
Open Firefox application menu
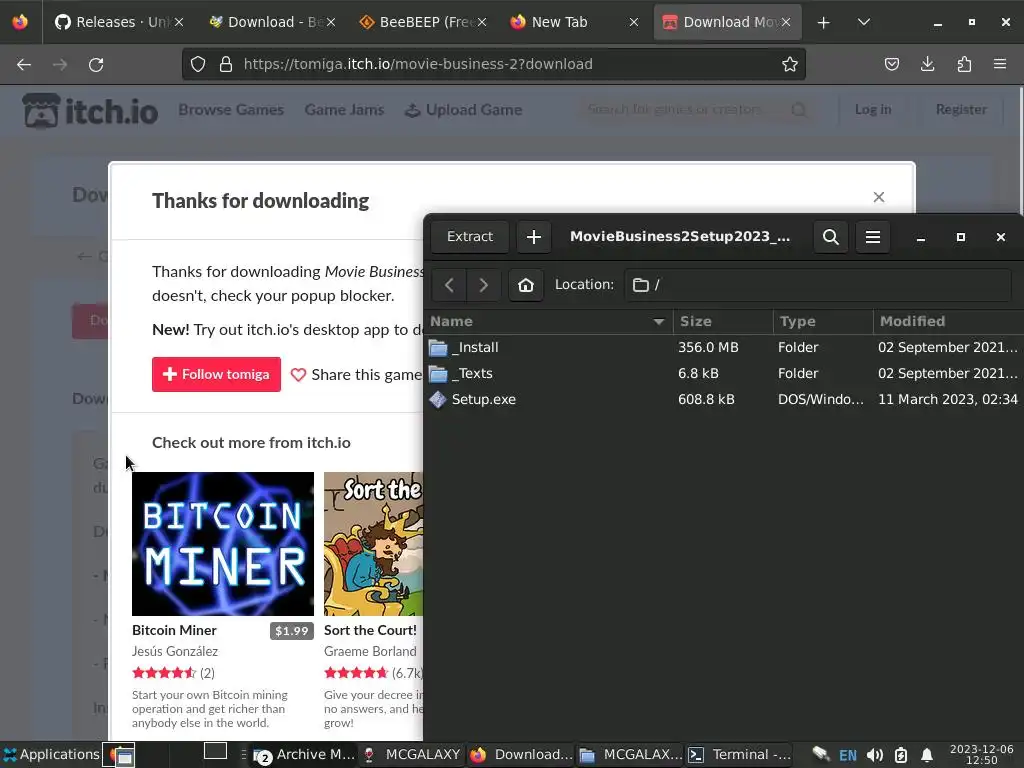click(1000, 64)
